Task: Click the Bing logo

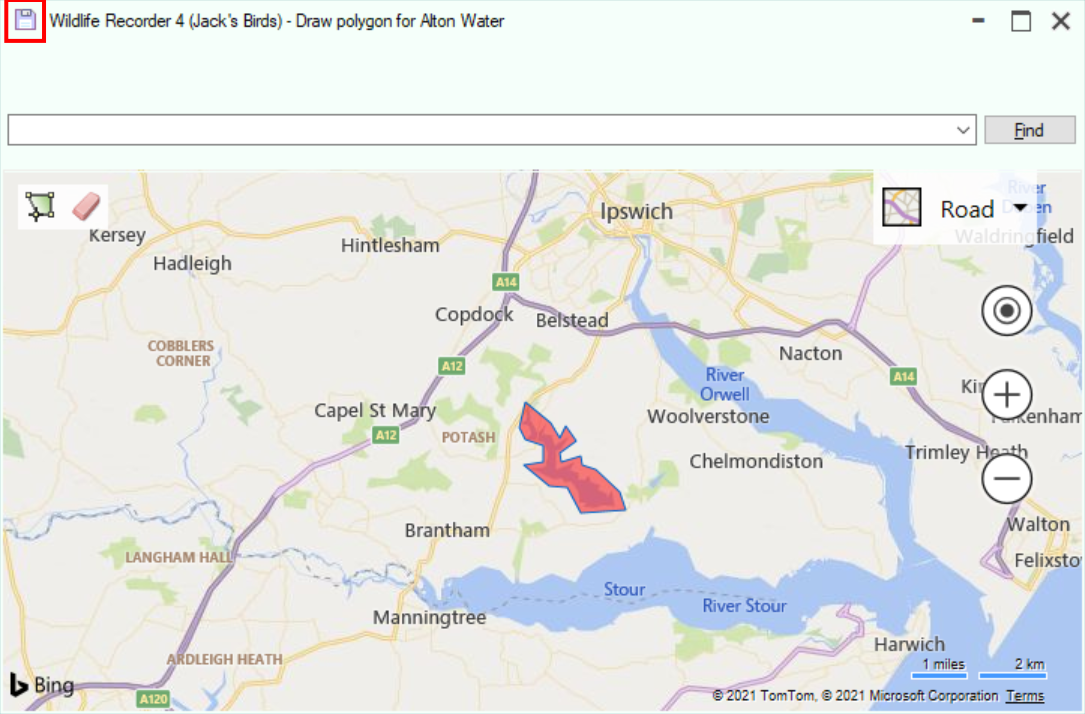Action: [42, 685]
